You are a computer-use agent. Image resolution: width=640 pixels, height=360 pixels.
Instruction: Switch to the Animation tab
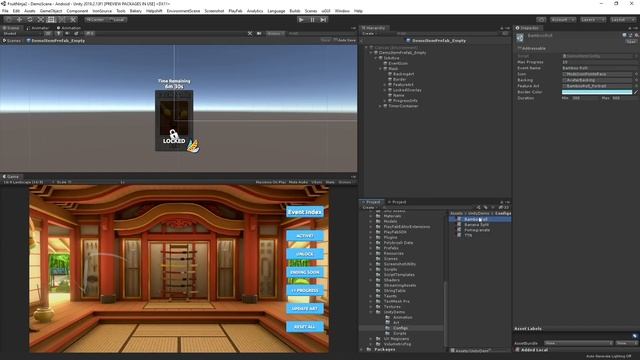[x=69, y=28]
